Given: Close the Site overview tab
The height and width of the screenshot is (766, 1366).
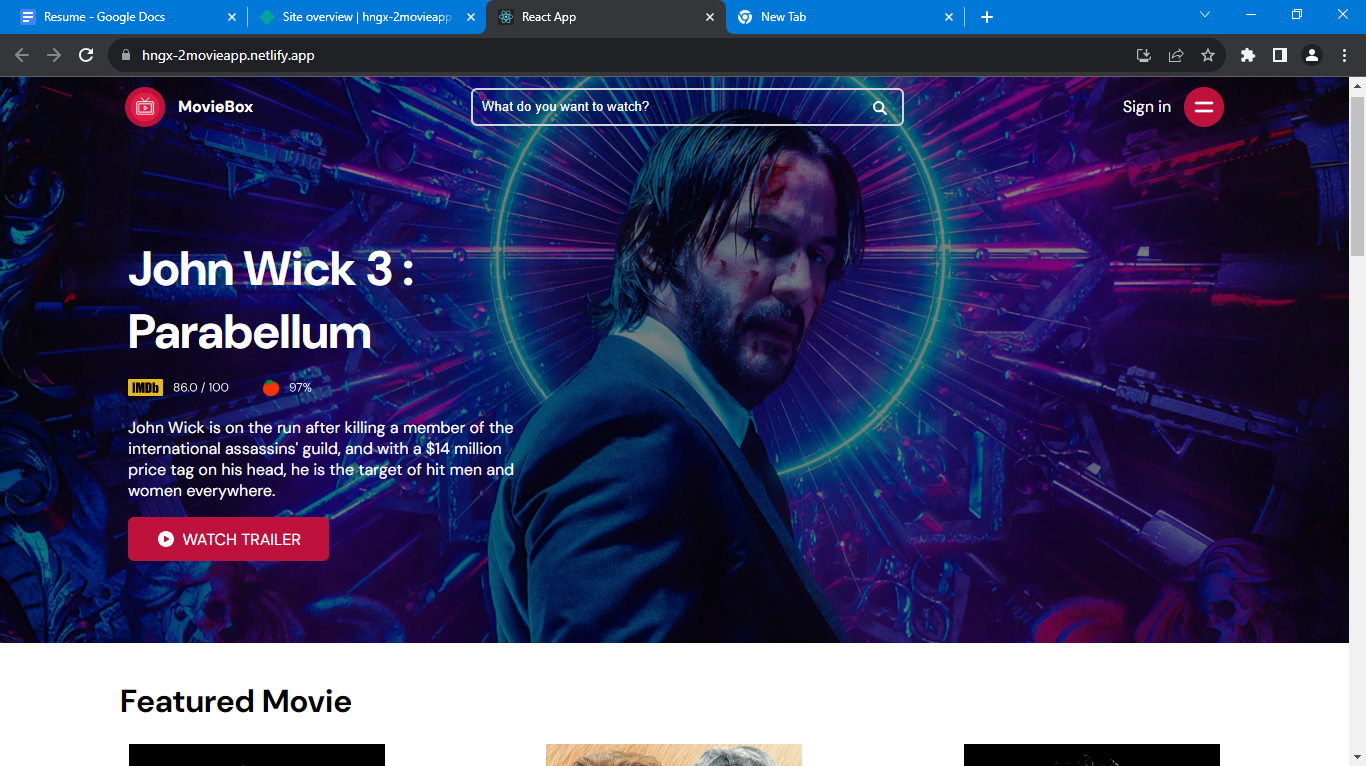Looking at the screenshot, I should (x=471, y=17).
